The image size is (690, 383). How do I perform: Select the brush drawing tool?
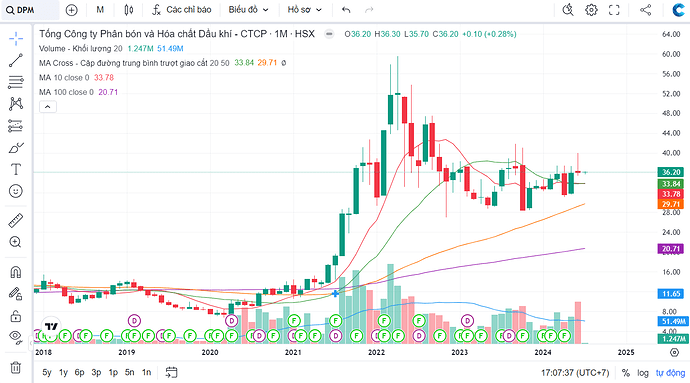click(x=16, y=148)
